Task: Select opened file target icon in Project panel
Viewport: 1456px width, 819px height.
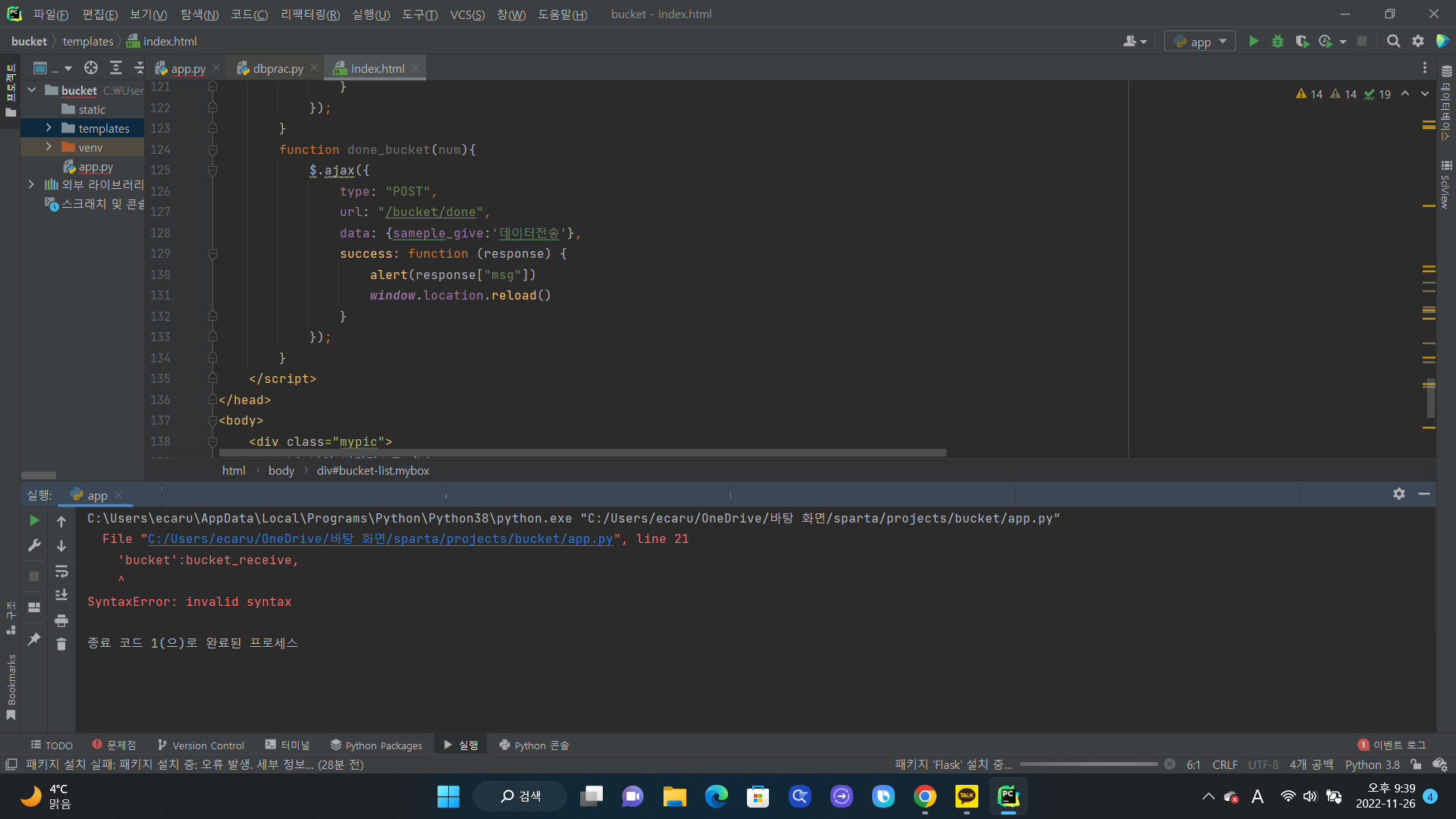Action: [x=91, y=68]
